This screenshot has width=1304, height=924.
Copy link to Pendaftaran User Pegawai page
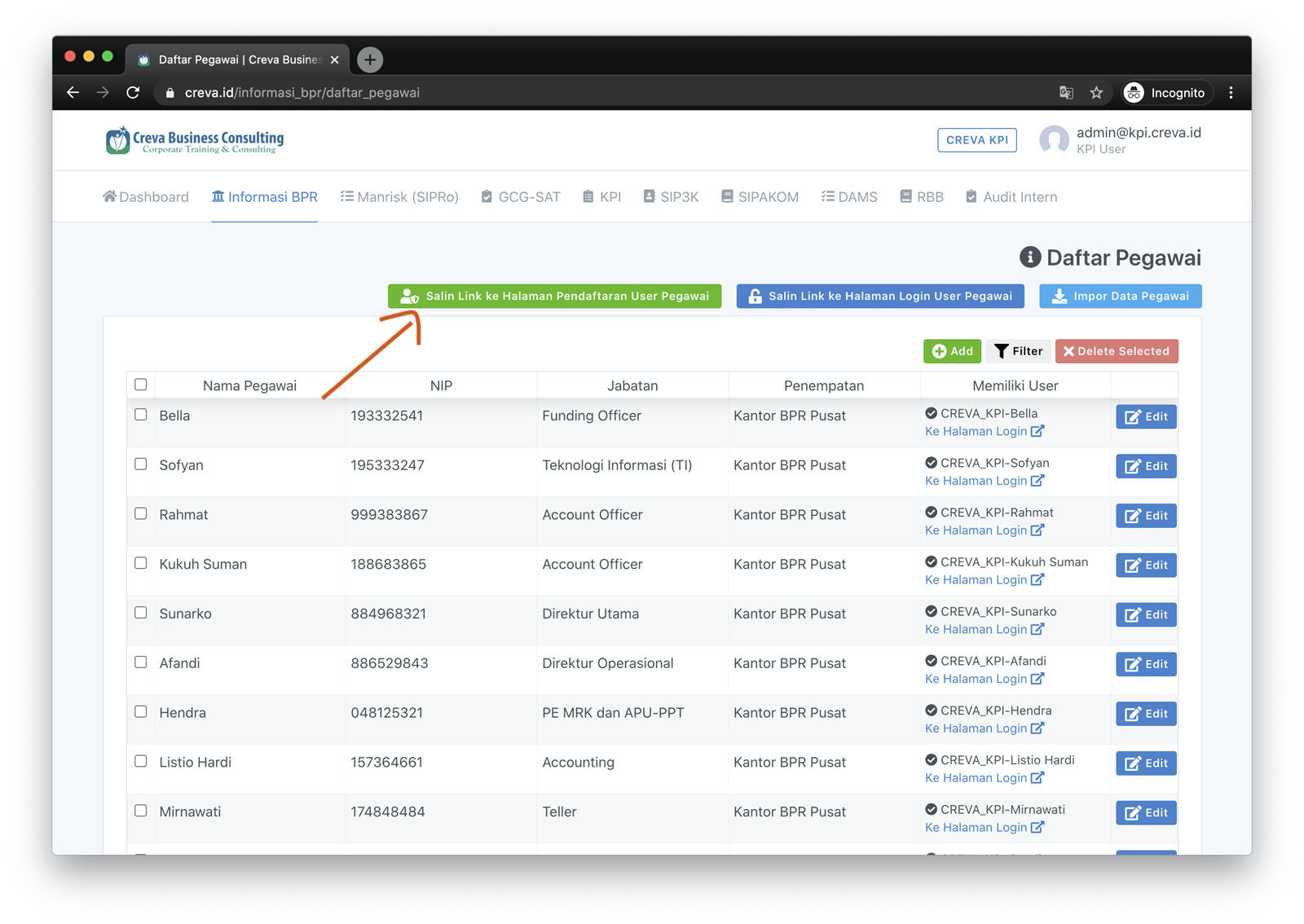(x=554, y=297)
